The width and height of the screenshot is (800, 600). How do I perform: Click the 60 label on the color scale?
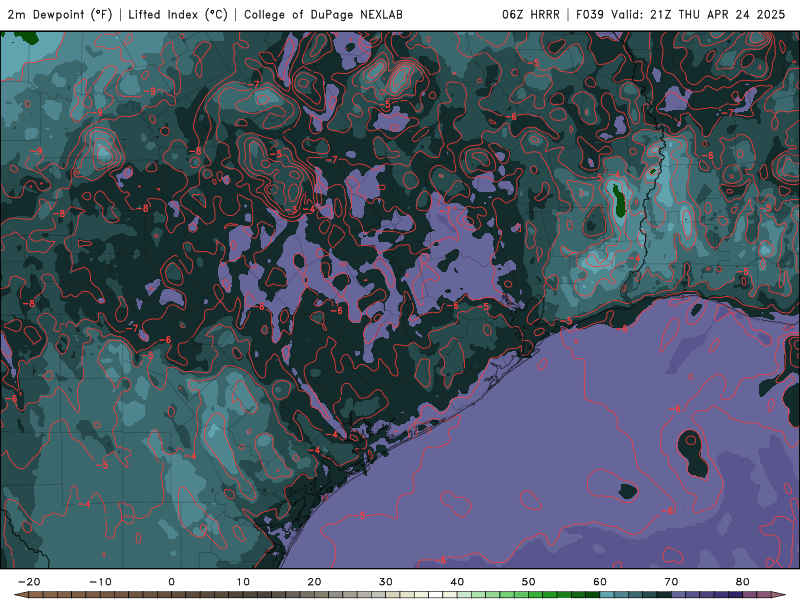coord(600,582)
